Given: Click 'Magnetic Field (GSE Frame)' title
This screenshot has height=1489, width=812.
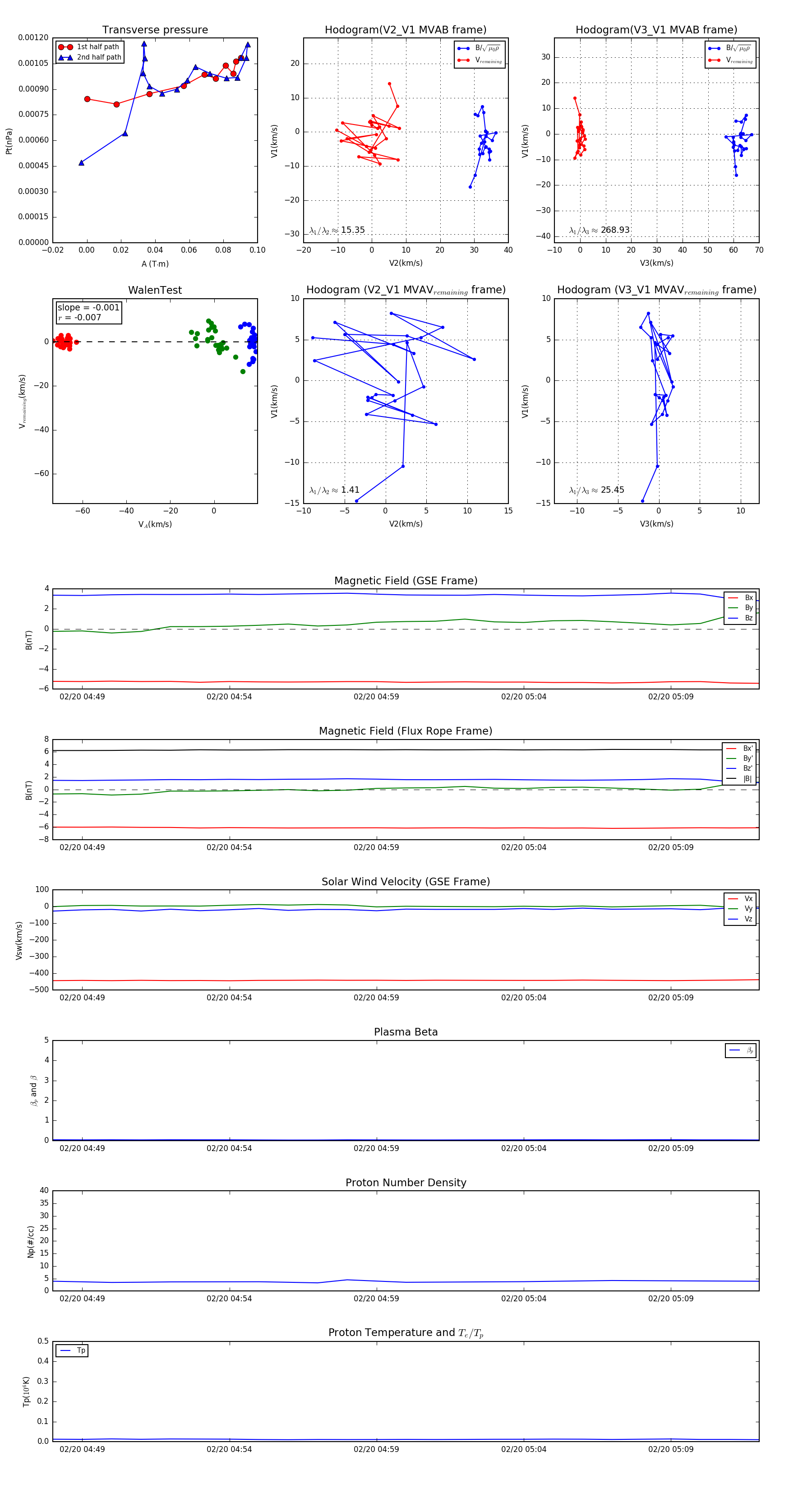Looking at the screenshot, I should point(406,581).
